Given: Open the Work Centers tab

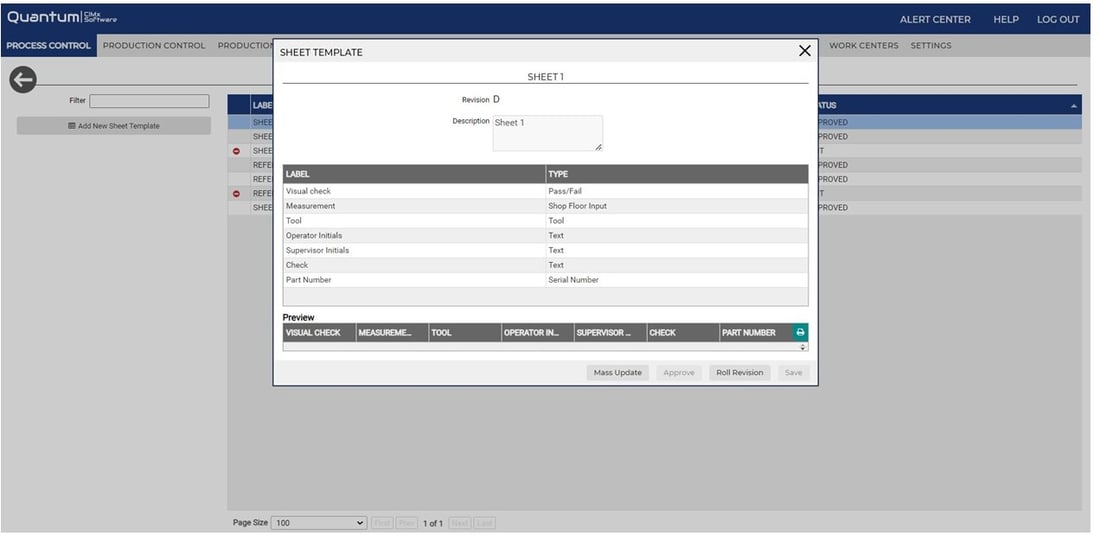Looking at the screenshot, I should click(863, 45).
